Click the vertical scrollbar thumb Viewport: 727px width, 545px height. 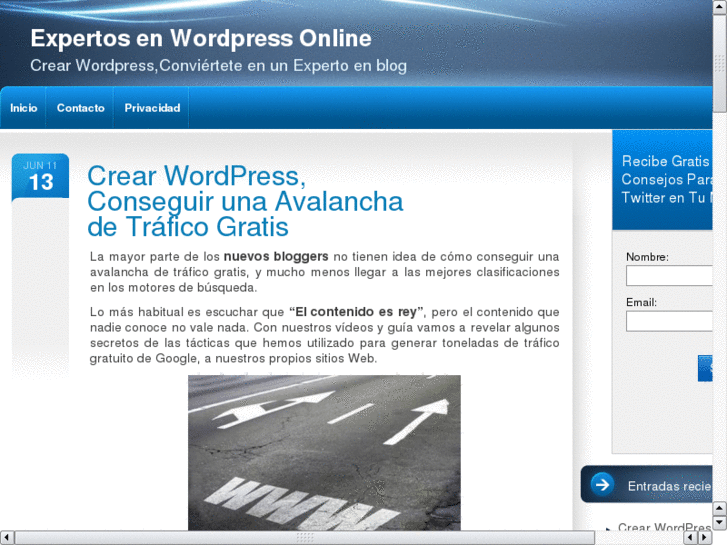pyautogui.click(x=720, y=63)
